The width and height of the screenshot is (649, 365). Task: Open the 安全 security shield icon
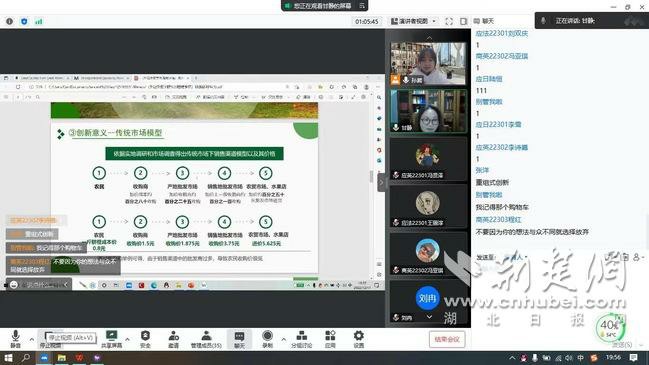coord(145,339)
